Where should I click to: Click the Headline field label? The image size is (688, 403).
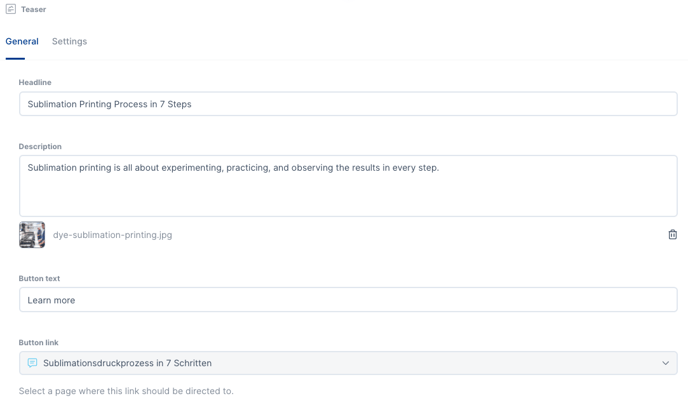point(35,82)
